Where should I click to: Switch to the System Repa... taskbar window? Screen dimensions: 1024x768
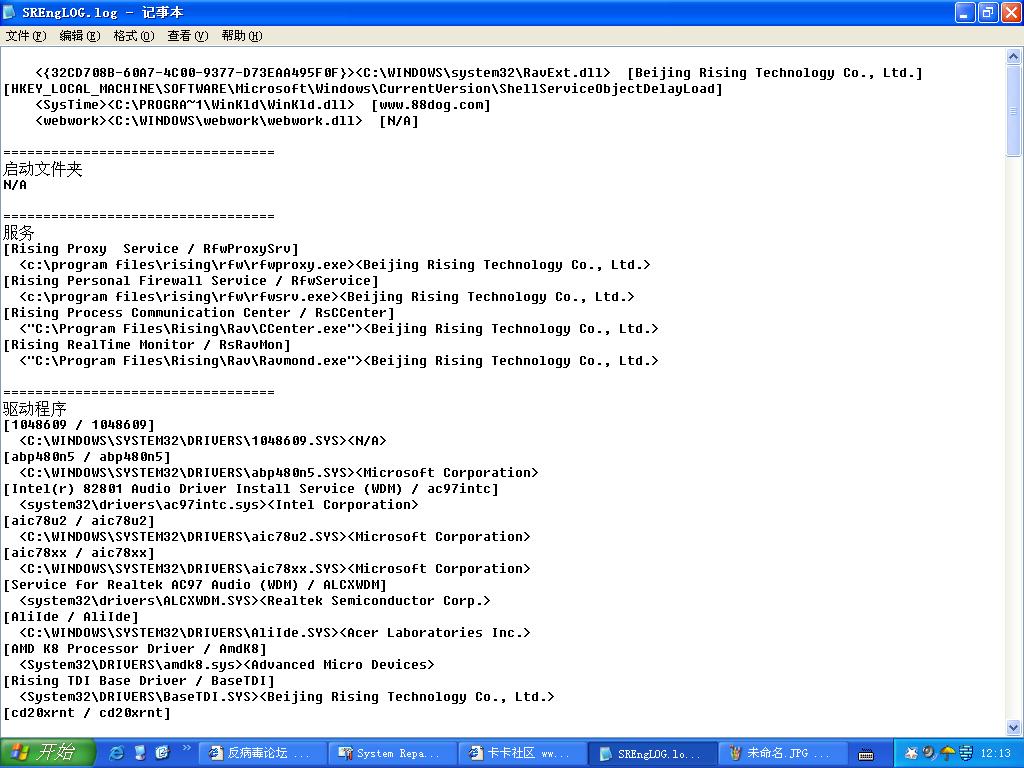pyautogui.click(x=391, y=753)
